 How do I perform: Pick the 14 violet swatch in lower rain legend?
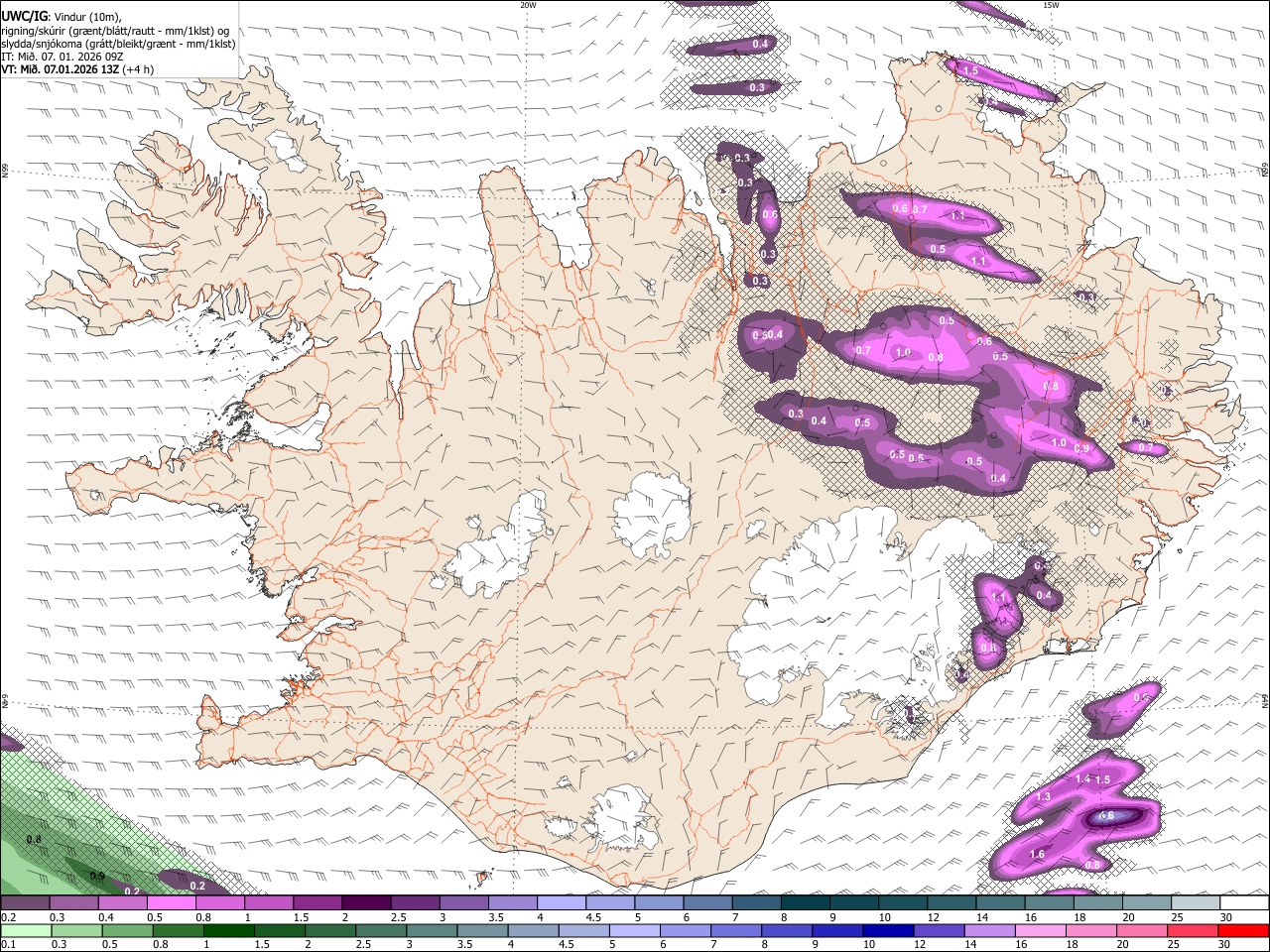989,930
